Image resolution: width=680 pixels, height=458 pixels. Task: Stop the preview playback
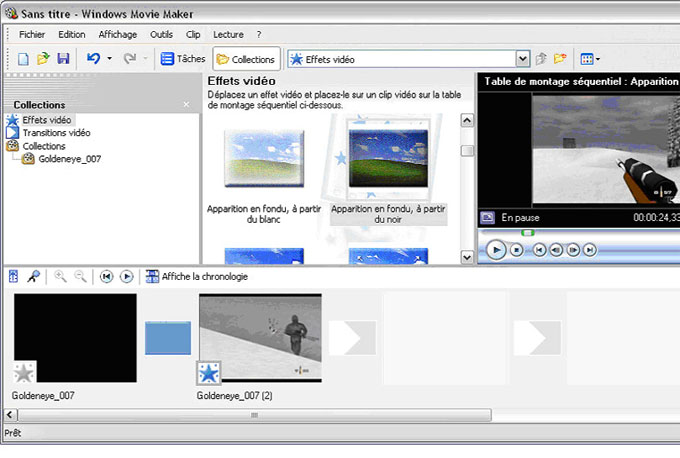516,250
